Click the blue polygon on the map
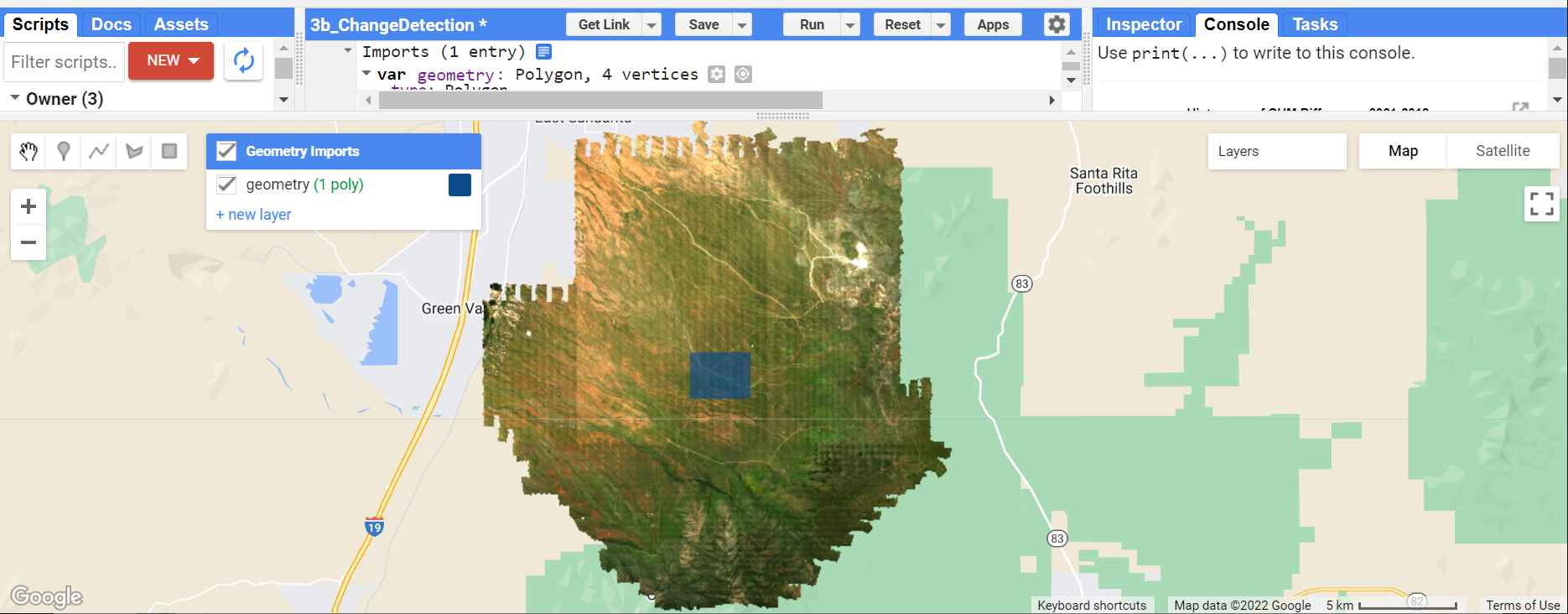Viewport: 1568px width, 614px height. tap(720, 375)
